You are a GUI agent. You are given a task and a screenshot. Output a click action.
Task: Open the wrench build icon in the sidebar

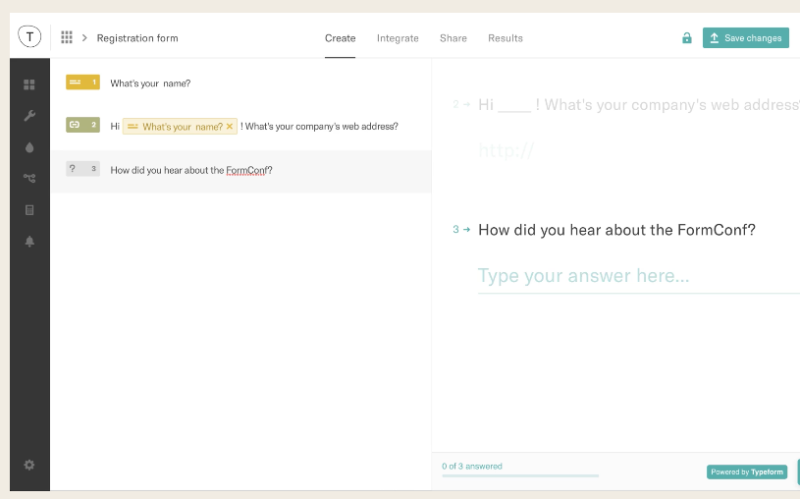(x=29, y=116)
